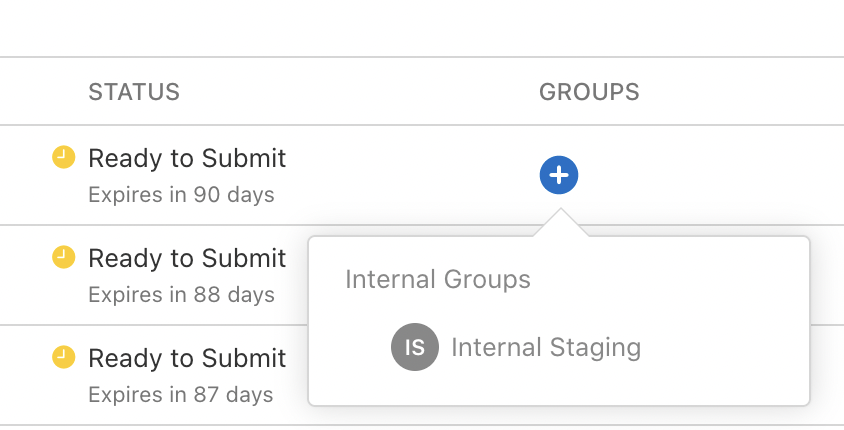Click the yellow clock icon on 87-day row

click(x=63, y=356)
